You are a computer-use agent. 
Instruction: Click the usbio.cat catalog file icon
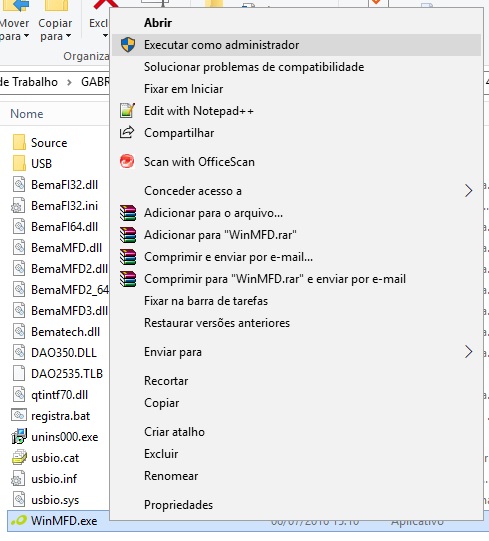click(x=19, y=458)
